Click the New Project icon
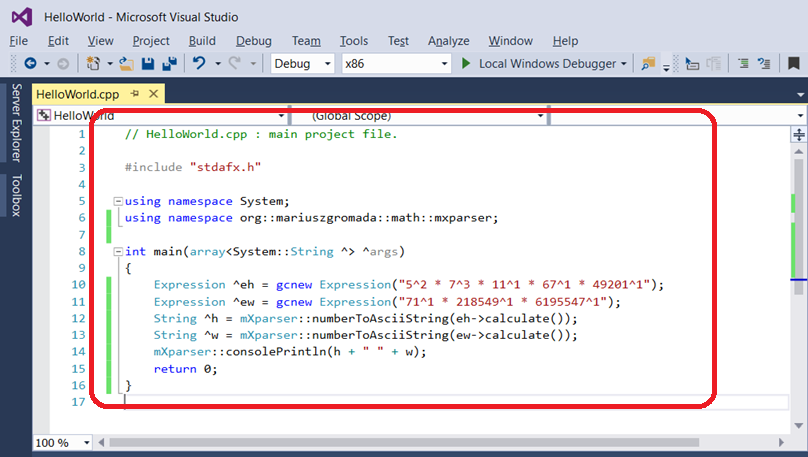The height and width of the screenshot is (457, 808). [x=93, y=63]
